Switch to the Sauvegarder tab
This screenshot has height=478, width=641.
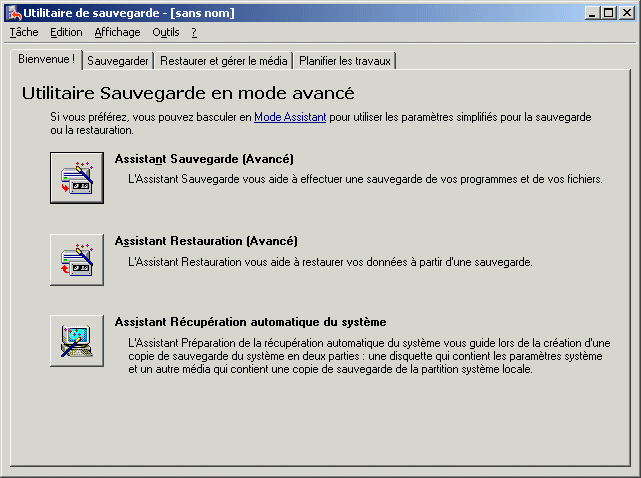pos(118,61)
